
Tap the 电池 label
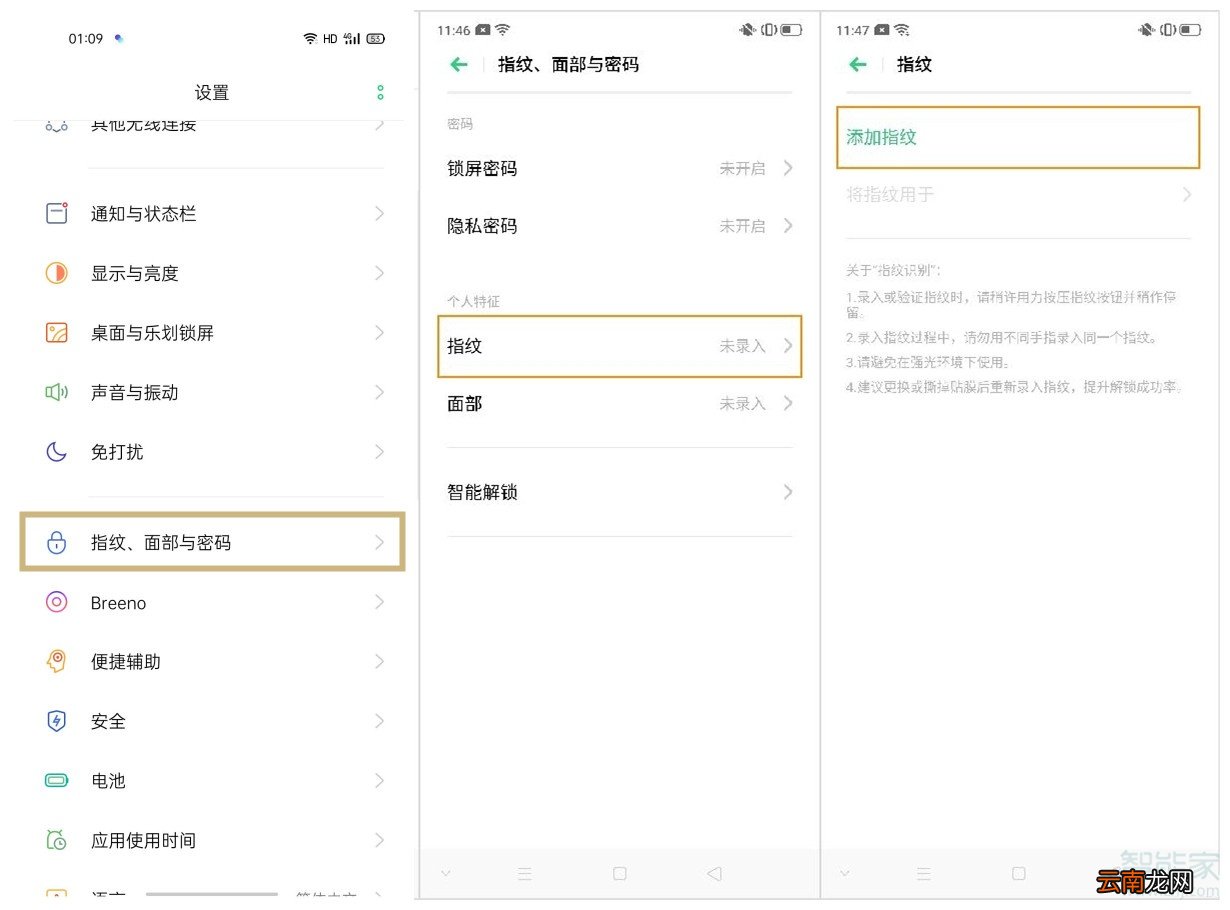[108, 781]
